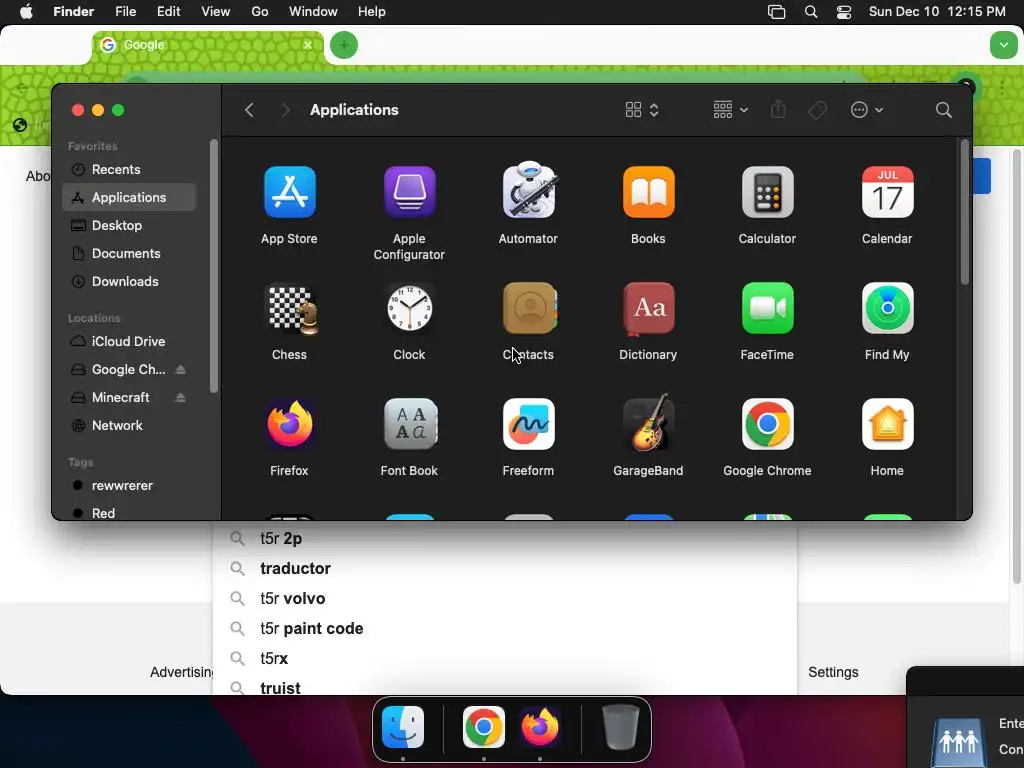Click the Share toolbar icon in Finder
This screenshot has width=1024, height=768.
pyautogui.click(x=778, y=109)
